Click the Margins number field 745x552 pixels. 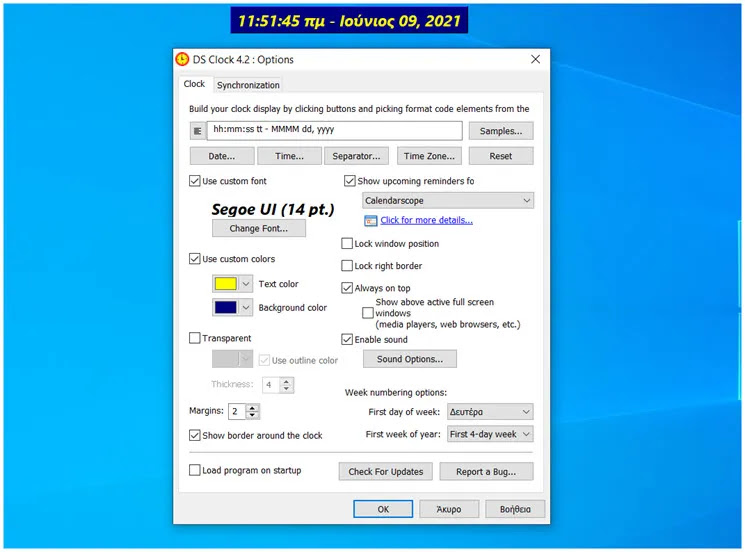[237, 411]
